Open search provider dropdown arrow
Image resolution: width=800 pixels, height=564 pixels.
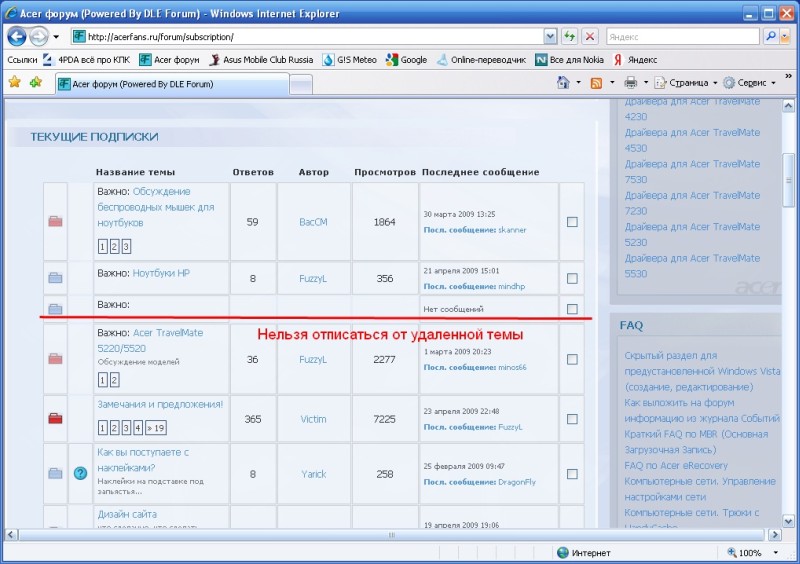click(785, 37)
